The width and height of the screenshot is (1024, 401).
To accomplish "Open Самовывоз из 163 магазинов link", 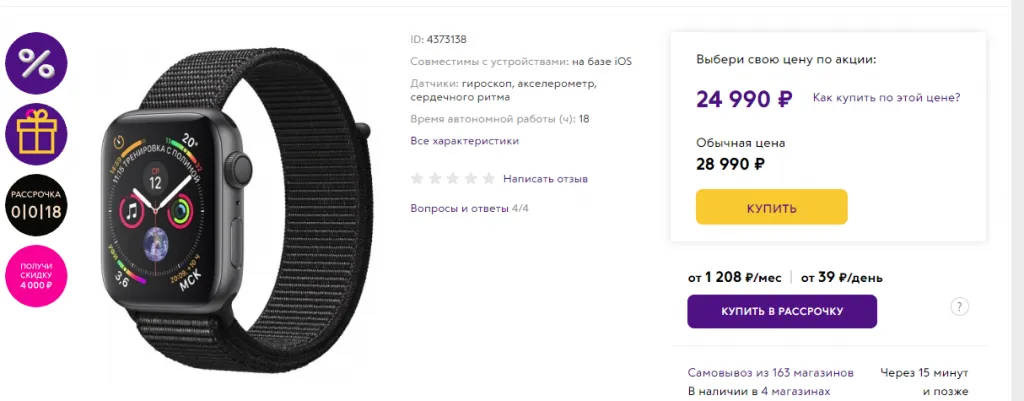I will (771, 373).
